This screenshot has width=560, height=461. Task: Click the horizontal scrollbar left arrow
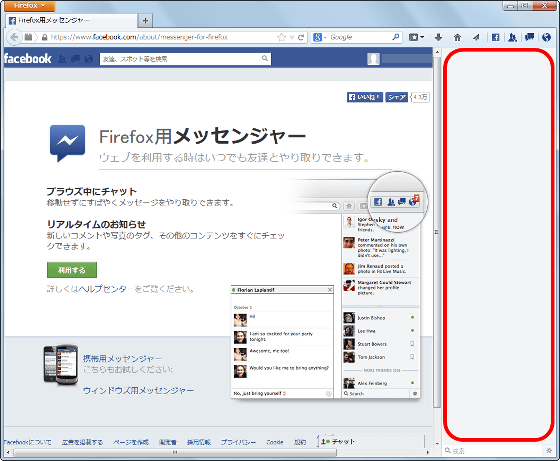9,452
